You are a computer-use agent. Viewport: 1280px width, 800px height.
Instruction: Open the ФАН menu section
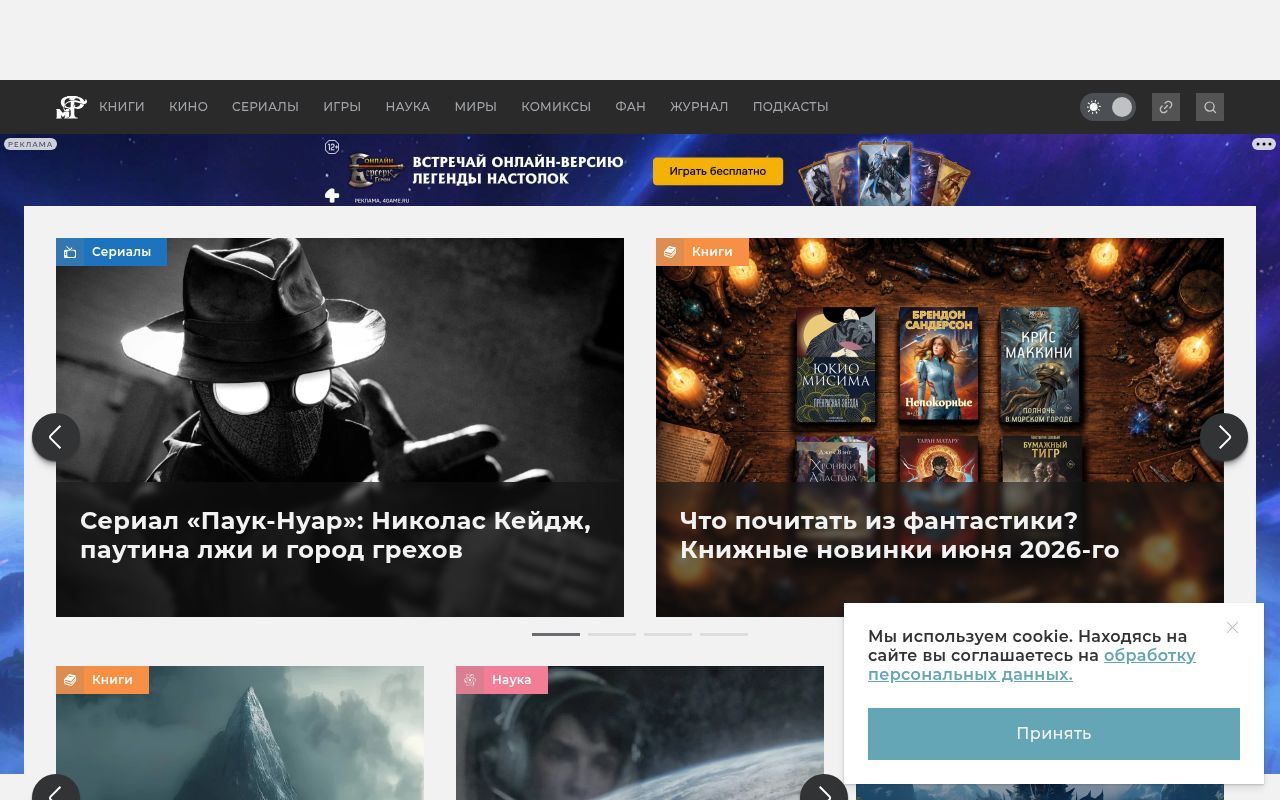(630, 107)
